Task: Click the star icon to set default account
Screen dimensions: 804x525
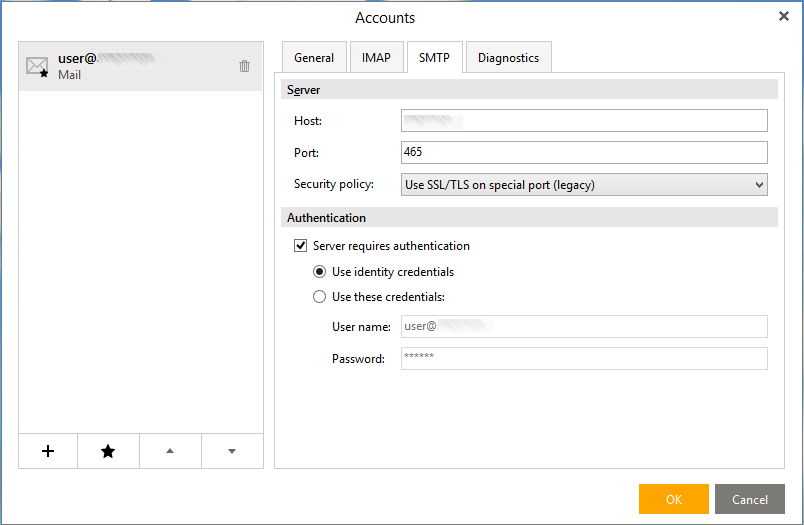Action: (x=108, y=451)
